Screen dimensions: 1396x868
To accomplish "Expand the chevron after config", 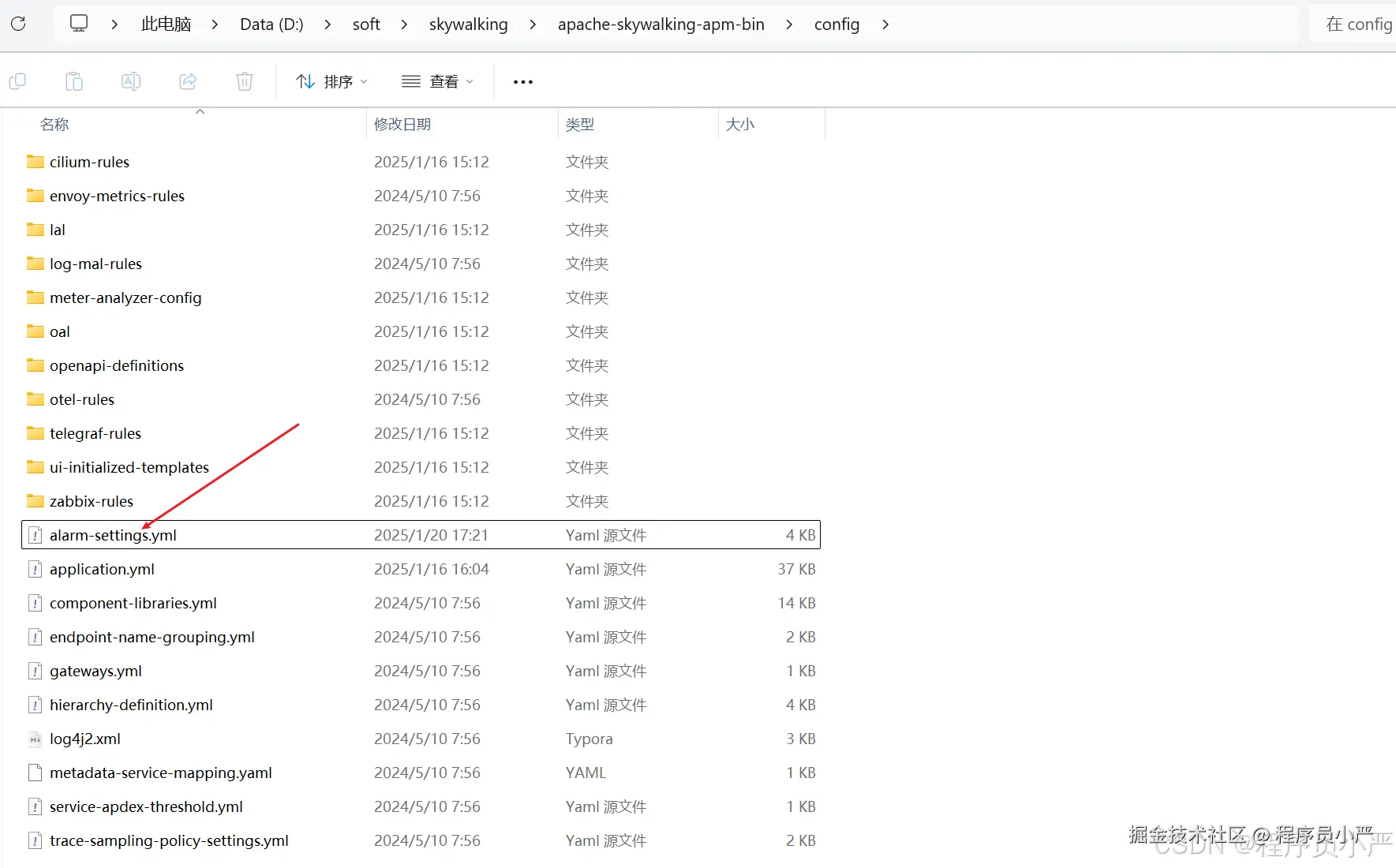I will click(885, 24).
